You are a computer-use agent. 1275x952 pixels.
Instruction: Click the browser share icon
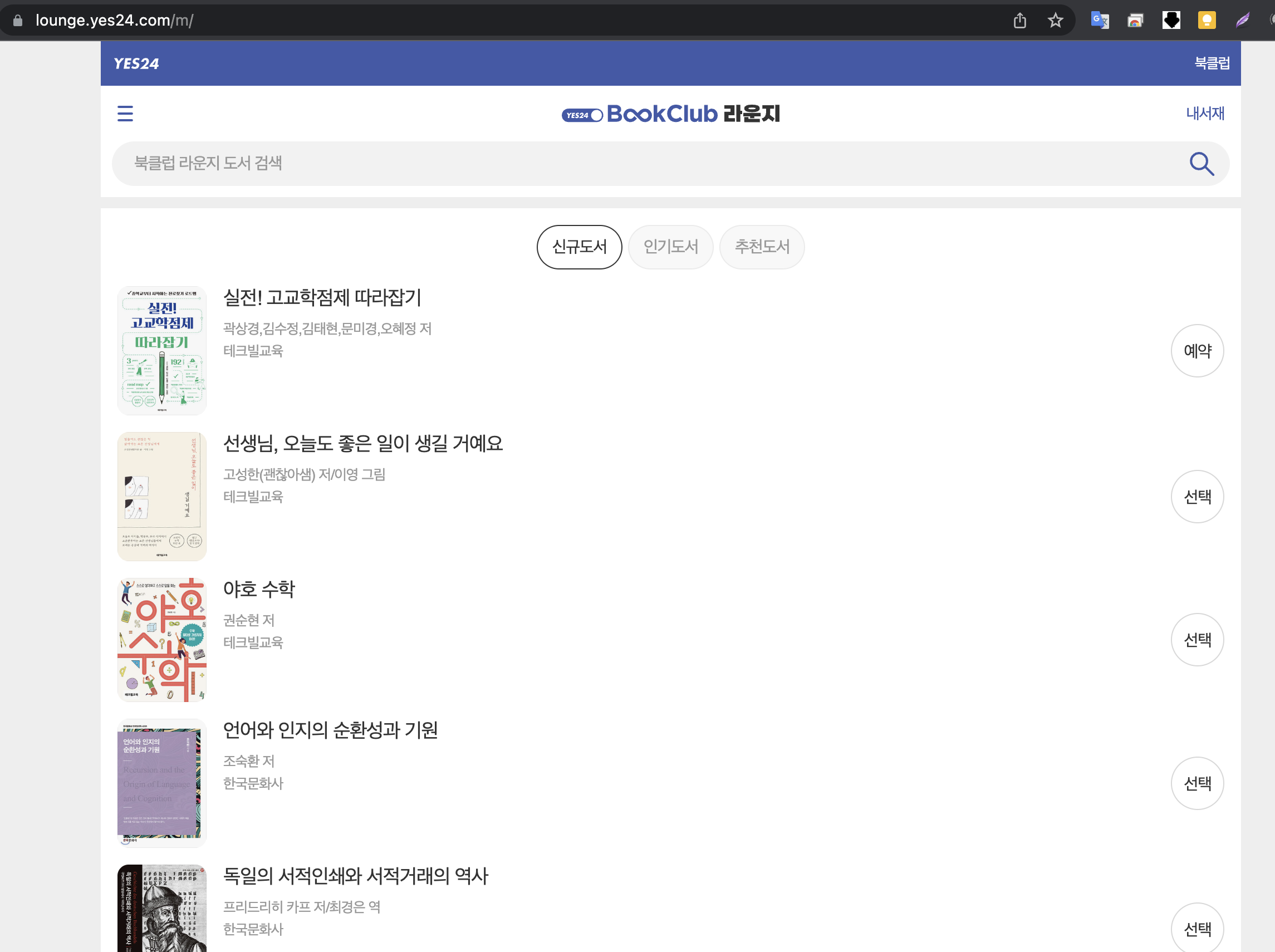[1019, 21]
